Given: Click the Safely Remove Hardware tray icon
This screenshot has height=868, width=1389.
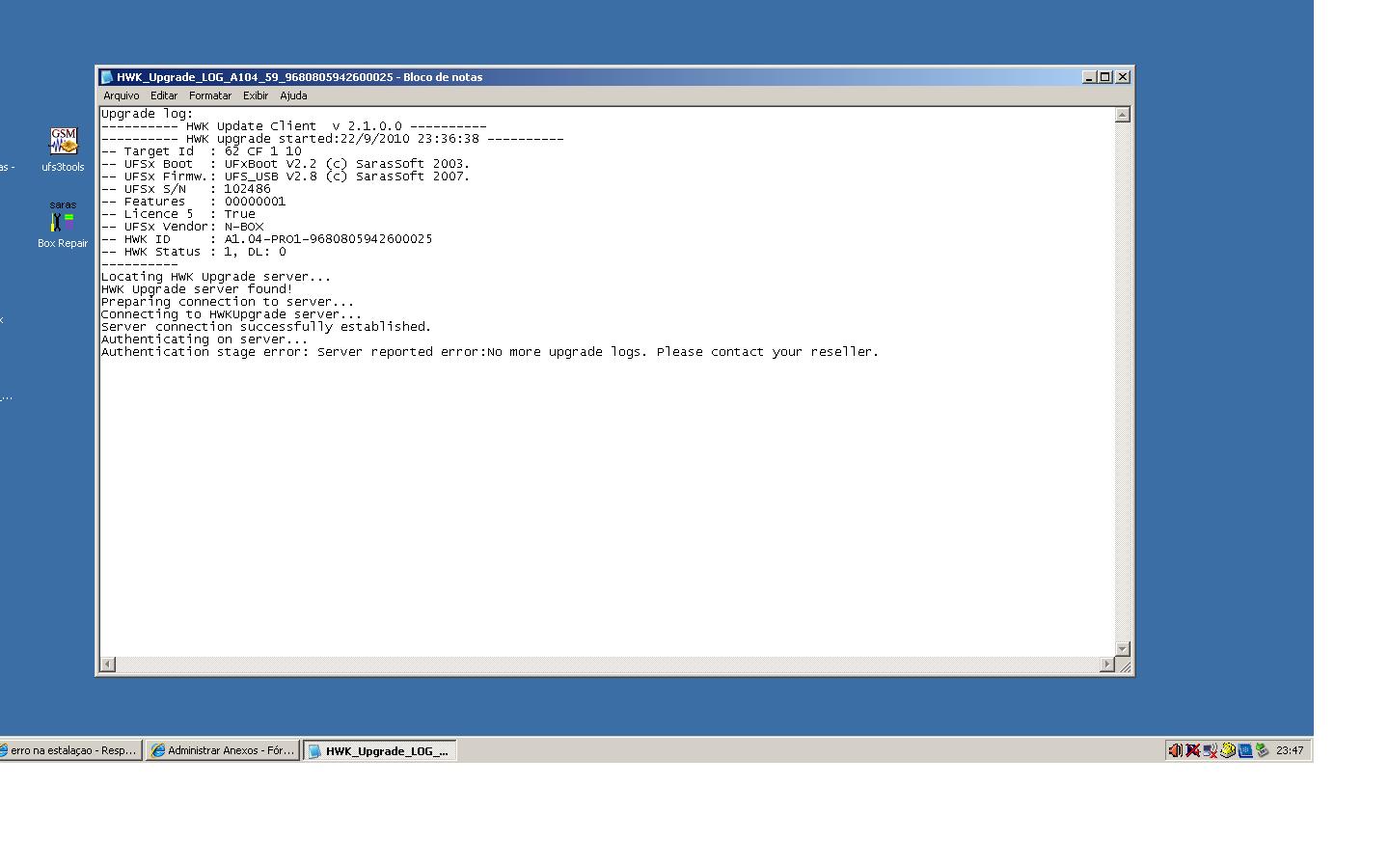Looking at the screenshot, I should tap(1262, 750).
